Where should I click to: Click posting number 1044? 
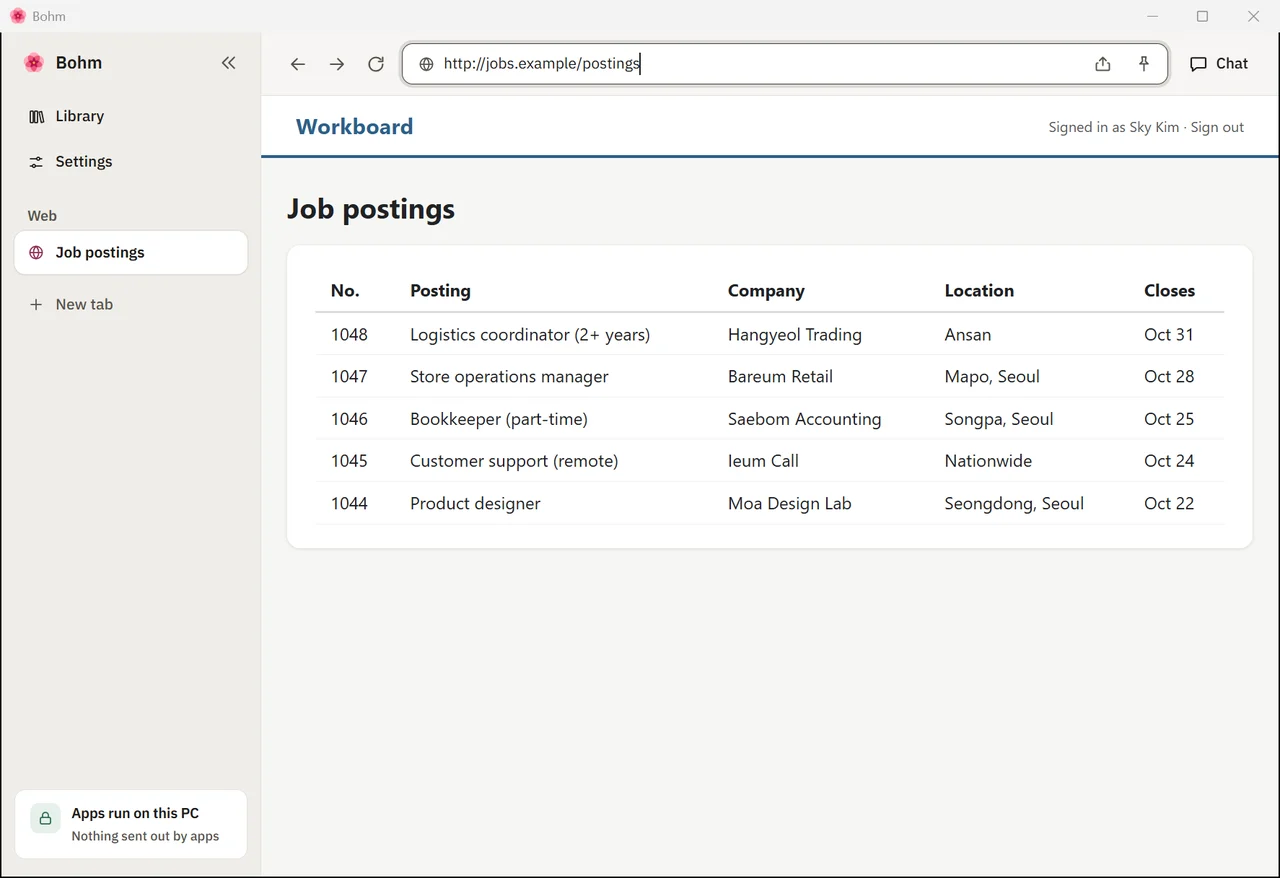click(x=349, y=504)
